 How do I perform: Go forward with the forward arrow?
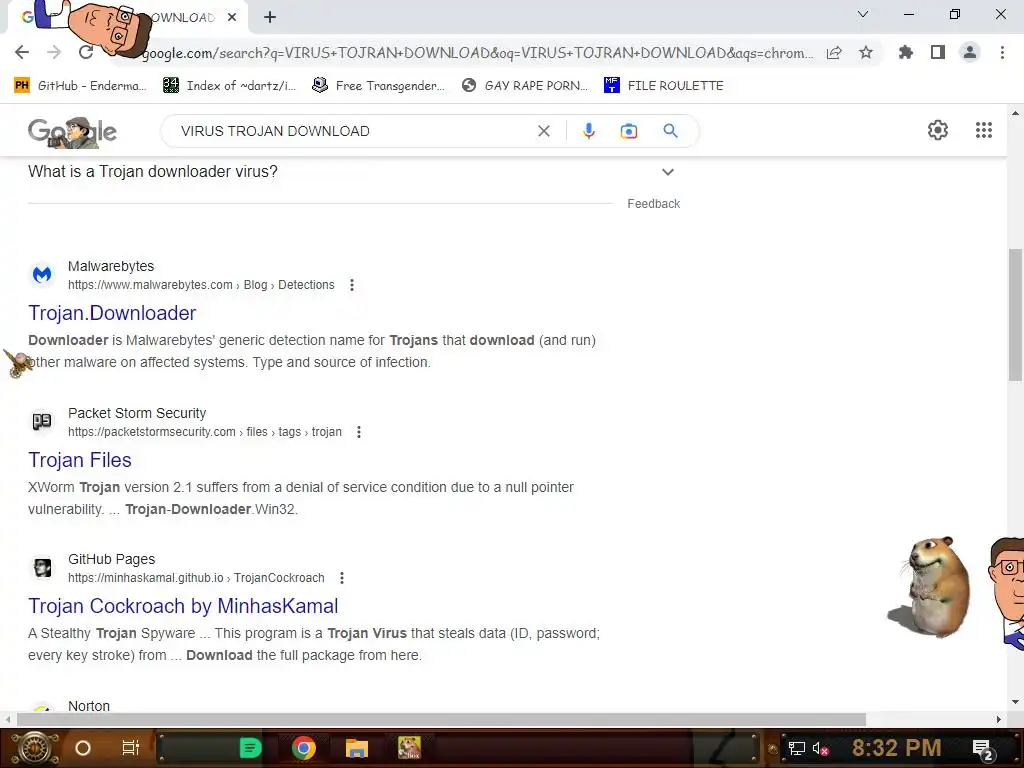tap(54, 52)
